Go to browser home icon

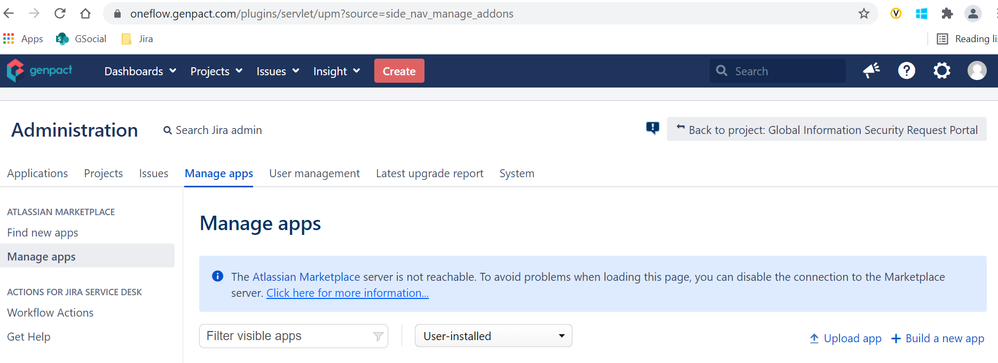point(85,13)
